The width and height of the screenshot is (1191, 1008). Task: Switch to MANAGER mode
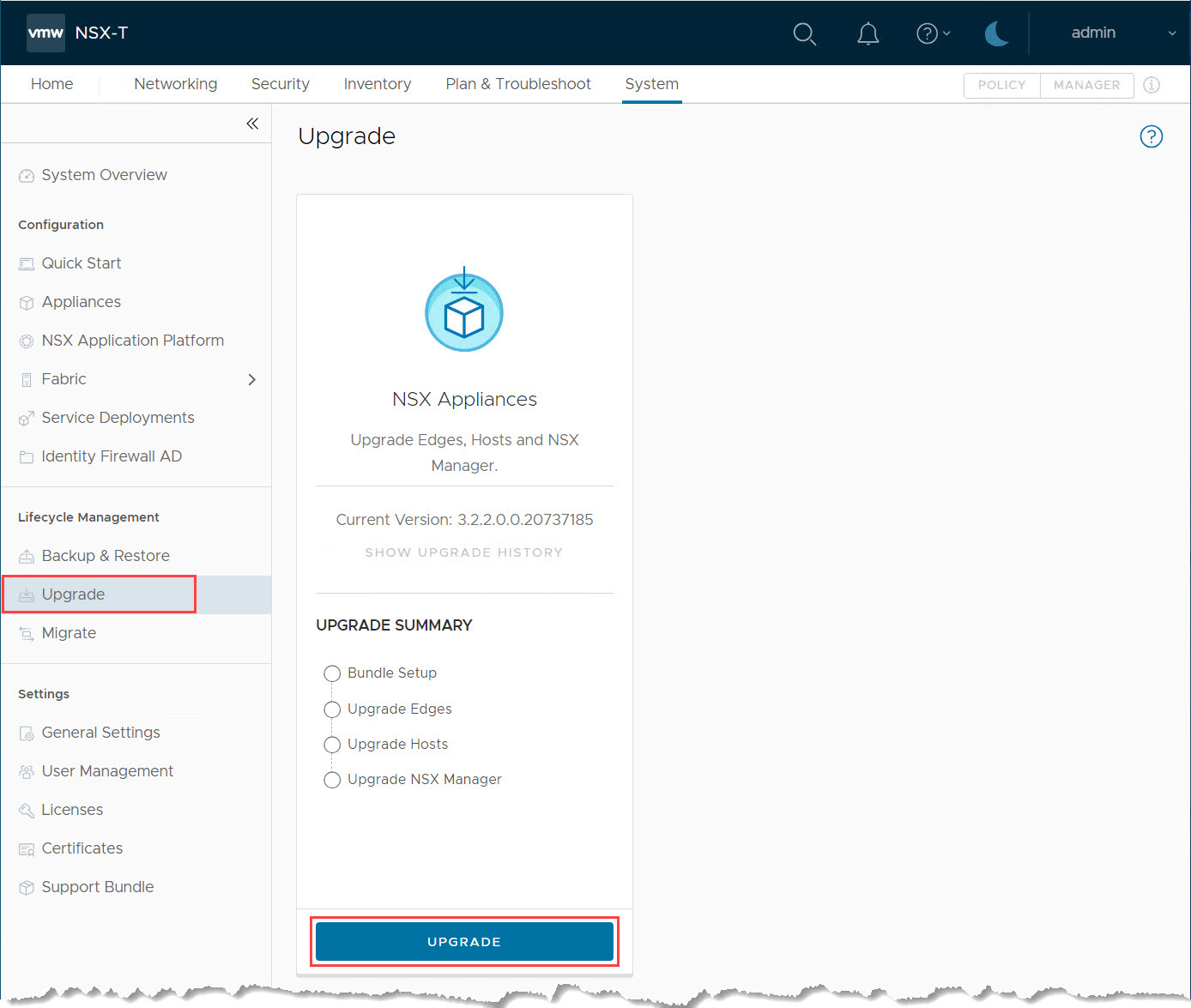coord(1086,85)
